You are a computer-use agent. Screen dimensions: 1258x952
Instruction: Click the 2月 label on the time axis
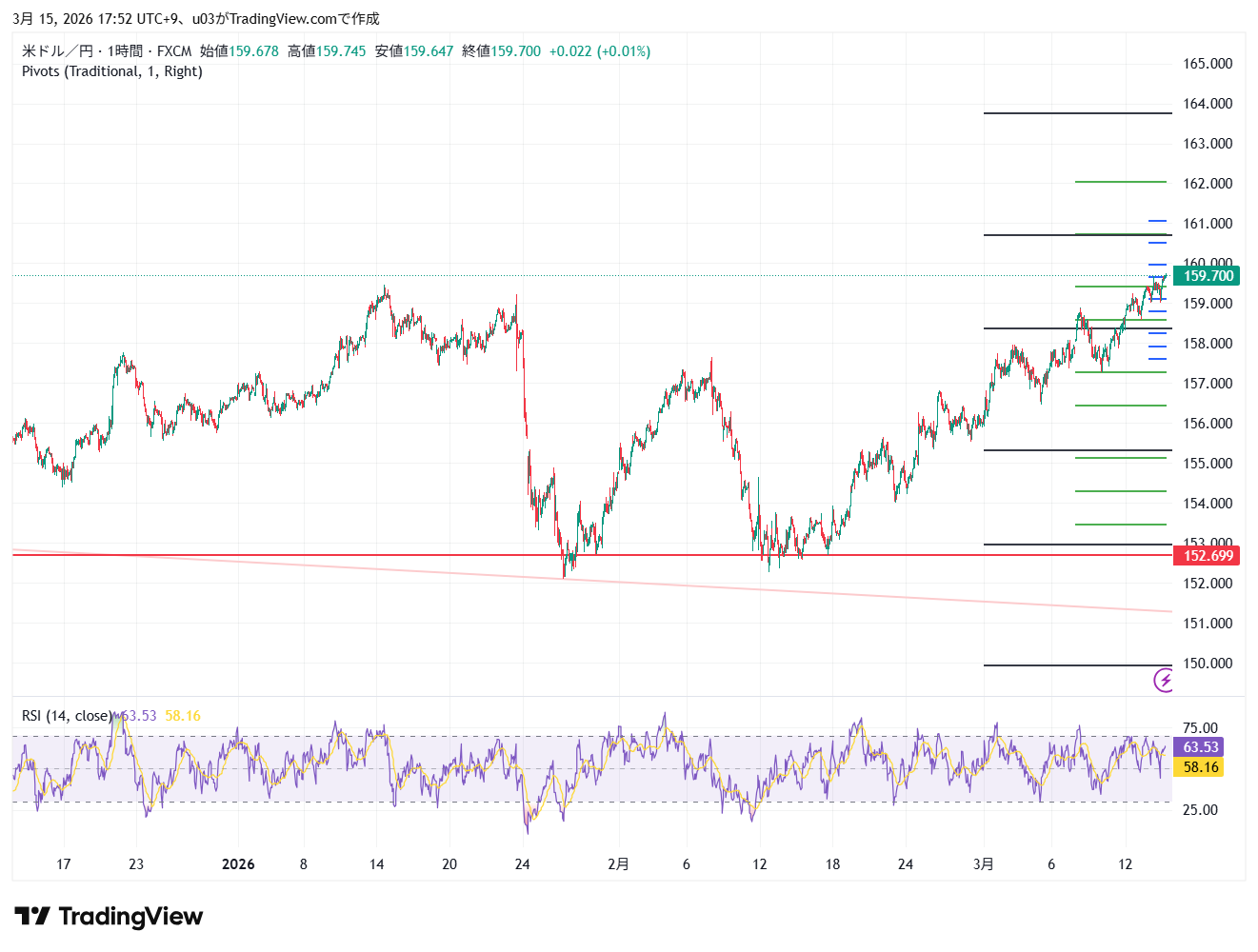coord(618,864)
